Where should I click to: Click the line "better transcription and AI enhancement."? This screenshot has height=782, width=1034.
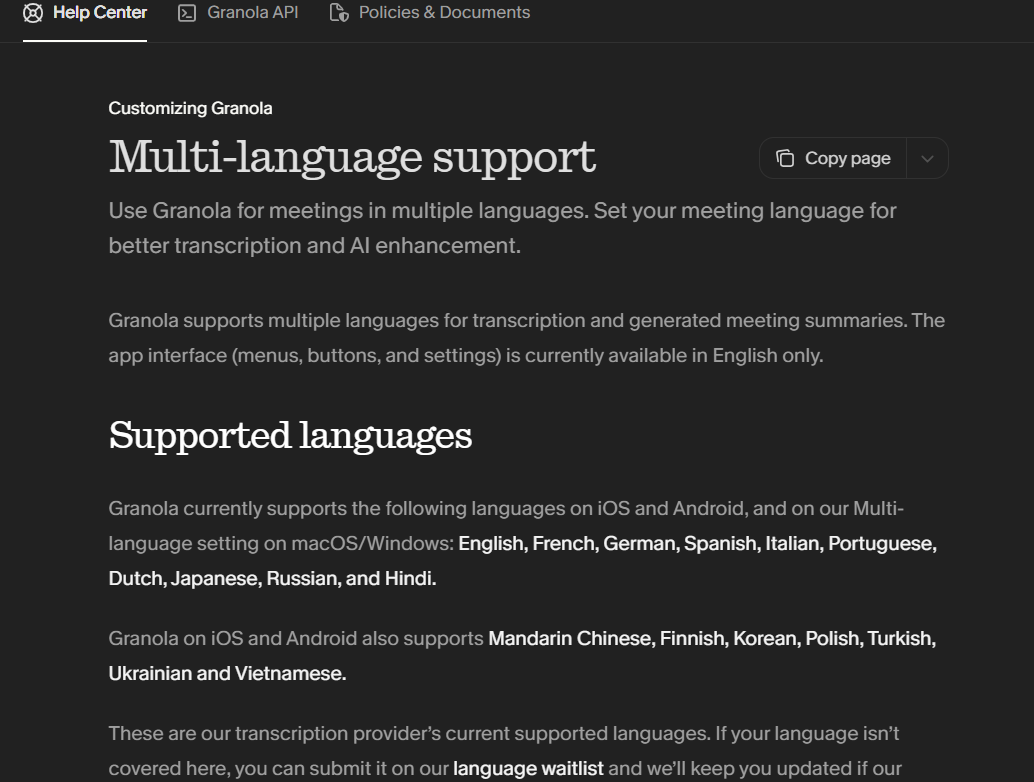pyautogui.click(x=315, y=245)
